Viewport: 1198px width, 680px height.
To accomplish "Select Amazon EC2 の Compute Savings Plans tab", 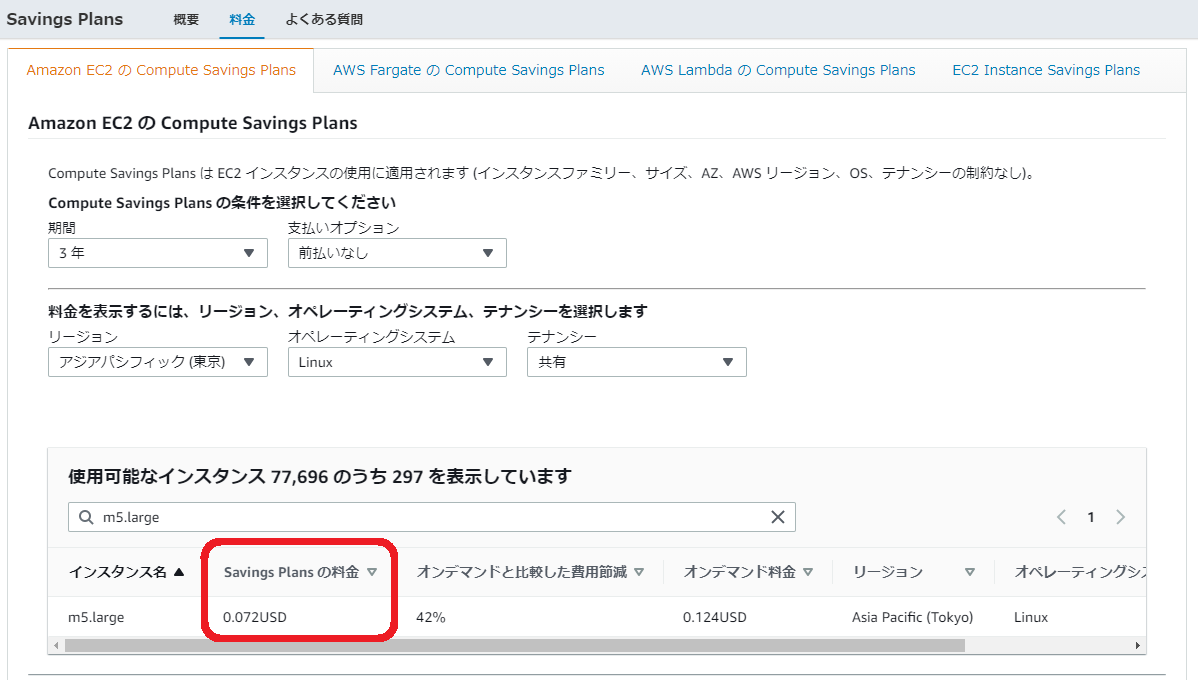I will 160,70.
